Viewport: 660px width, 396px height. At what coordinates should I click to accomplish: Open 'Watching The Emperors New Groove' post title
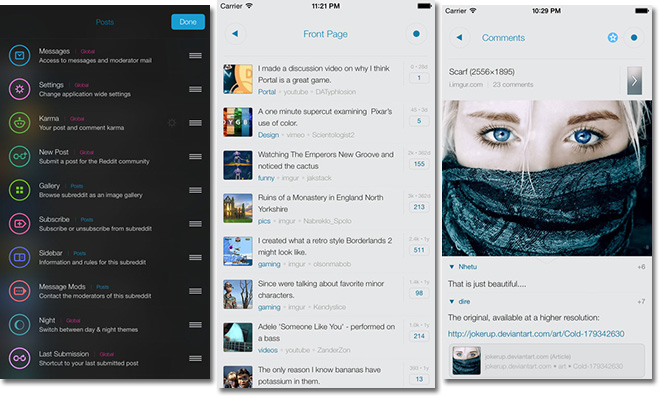[x=326, y=160]
